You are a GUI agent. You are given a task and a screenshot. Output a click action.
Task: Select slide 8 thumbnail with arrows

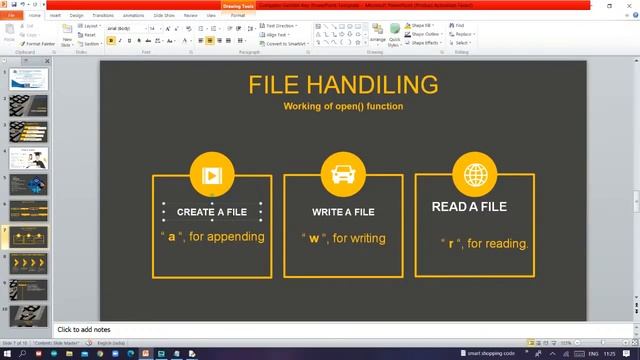(x=29, y=263)
